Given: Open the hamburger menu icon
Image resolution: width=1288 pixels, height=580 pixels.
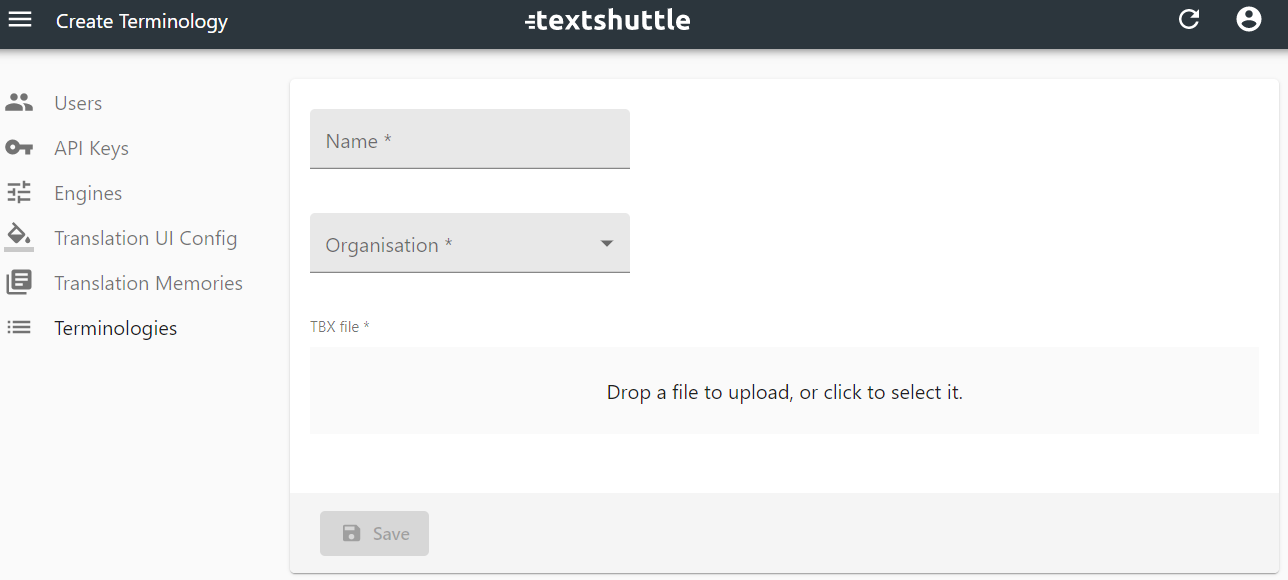Looking at the screenshot, I should pos(20,19).
